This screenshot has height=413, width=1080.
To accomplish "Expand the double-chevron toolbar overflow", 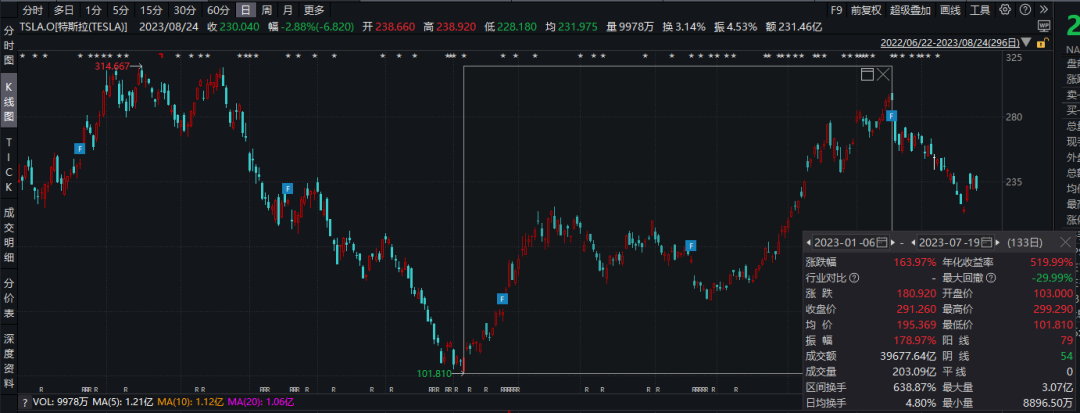I will click(x=1043, y=10).
